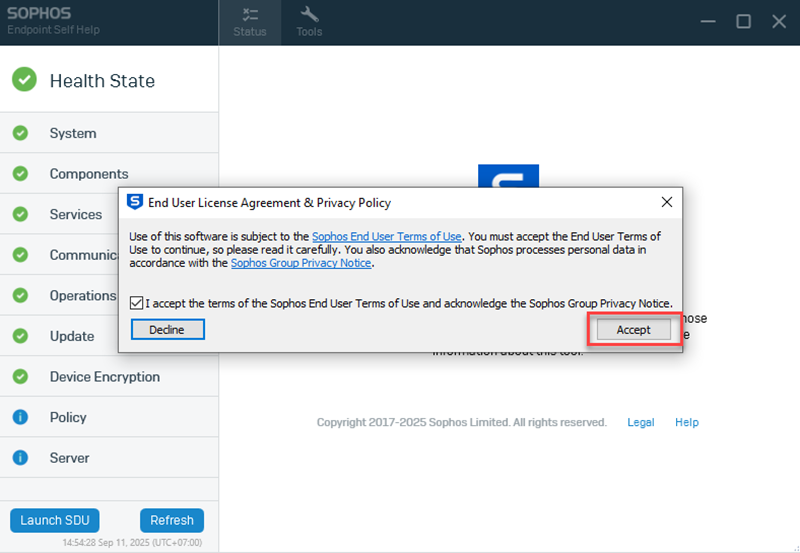Click the blue info icon beside Server
The height and width of the screenshot is (553, 800).
tap(20, 458)
